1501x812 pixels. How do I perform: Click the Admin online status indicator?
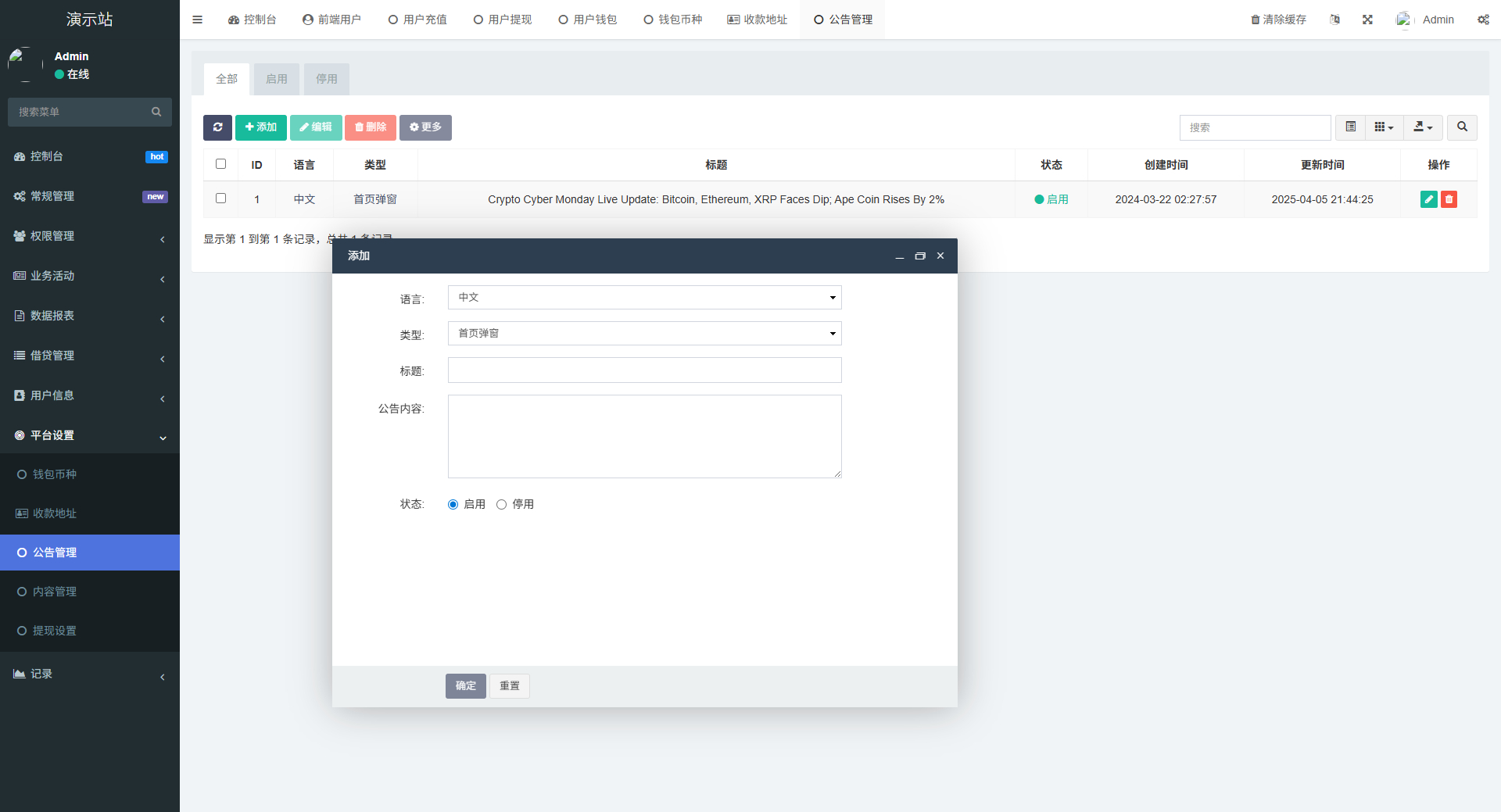[70, 74]
